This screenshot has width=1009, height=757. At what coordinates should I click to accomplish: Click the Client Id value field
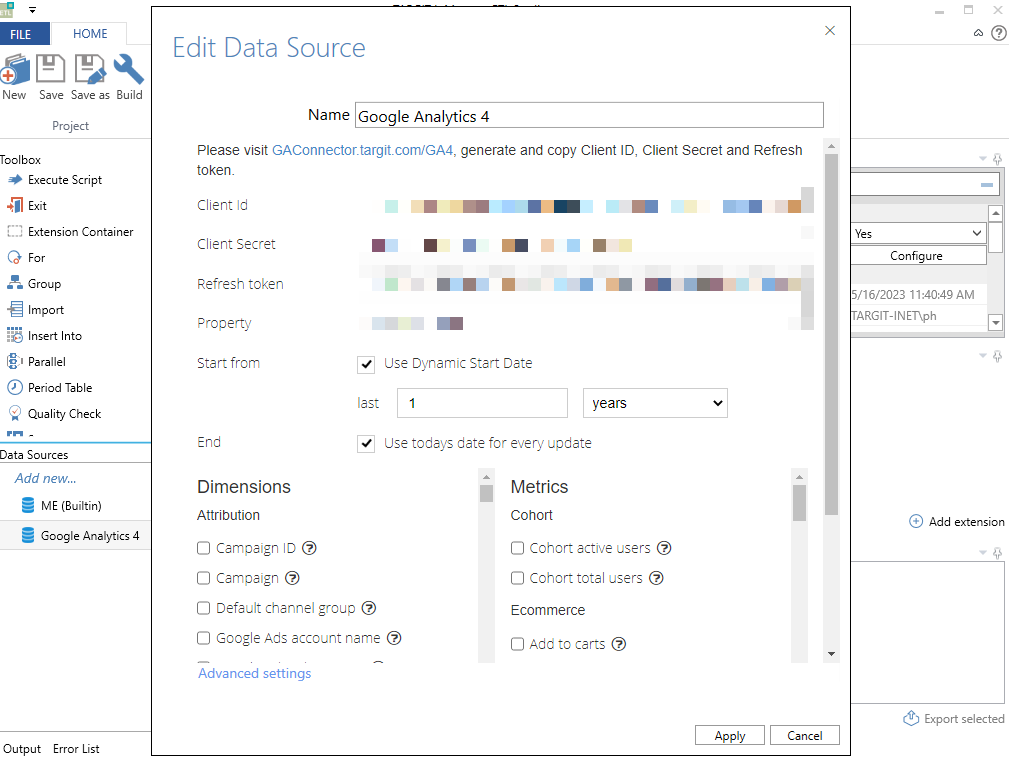click(x=586, y=206)
